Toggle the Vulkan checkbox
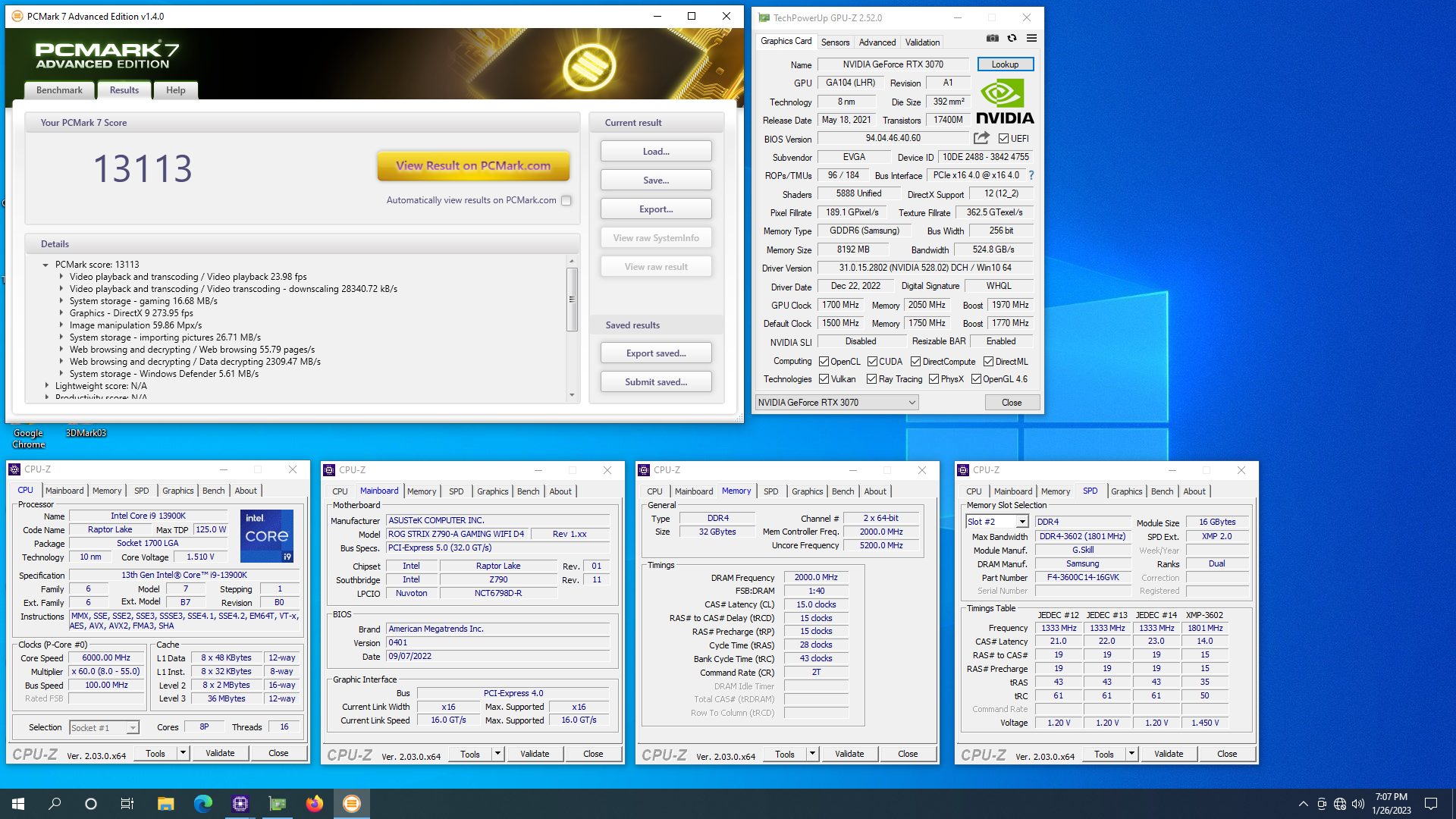The image size is (1456, 819). click(x=824, y=379)
